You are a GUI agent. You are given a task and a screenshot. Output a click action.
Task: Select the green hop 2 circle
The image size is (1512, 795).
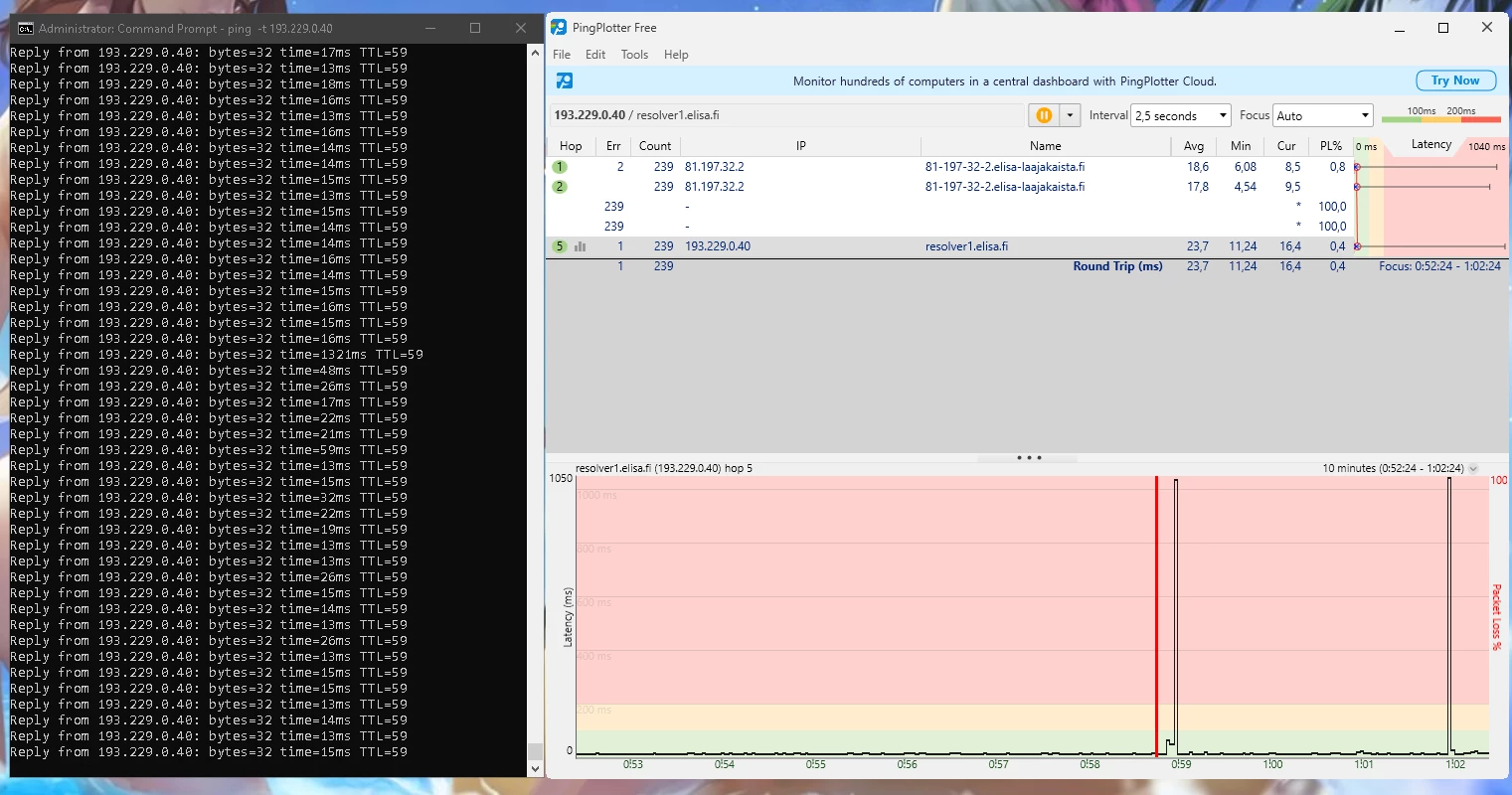pyautogui.click(x=560, y=187)
